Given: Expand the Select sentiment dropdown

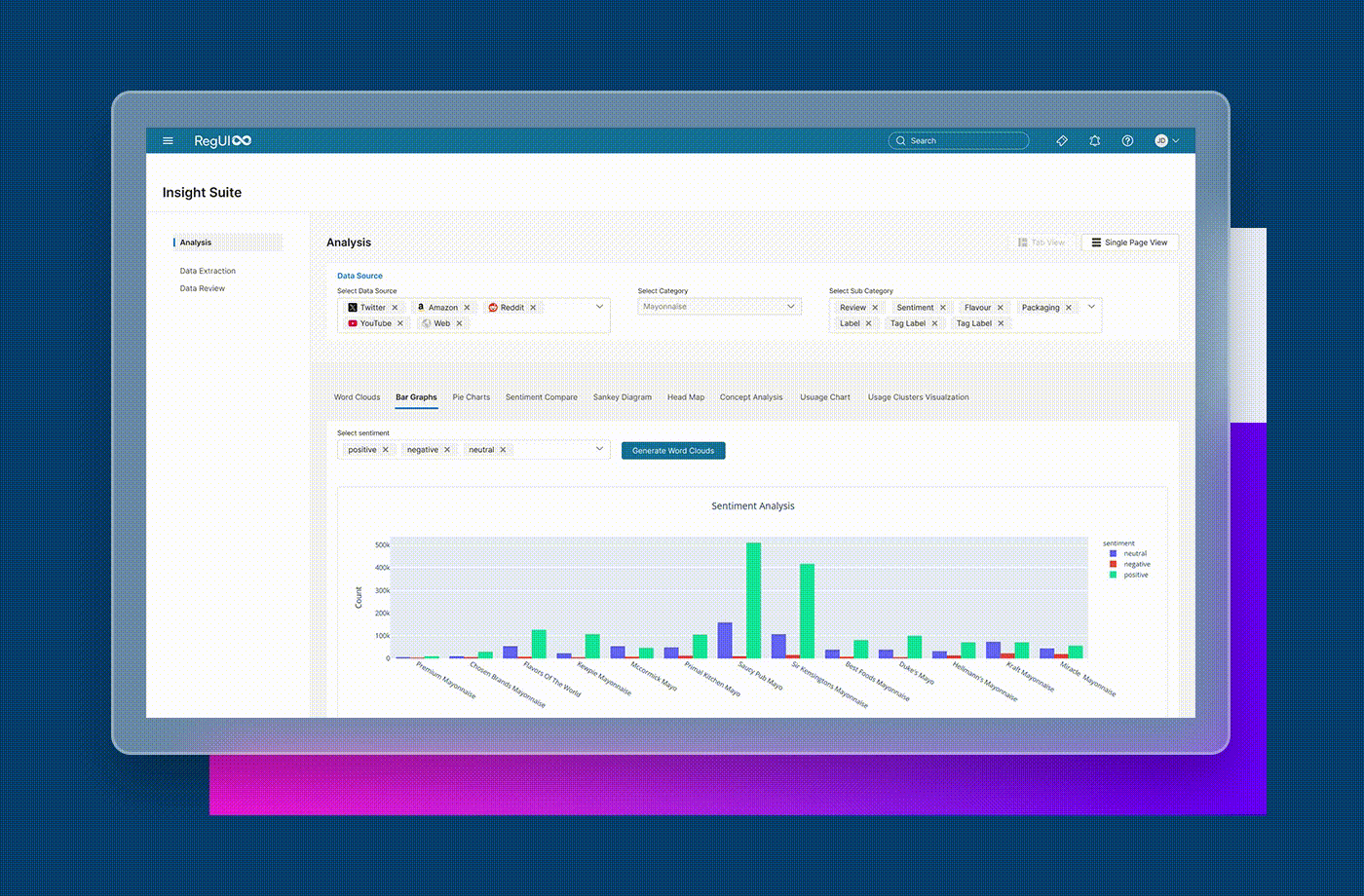Looking at the screenshot, I should tap(599, 449).
